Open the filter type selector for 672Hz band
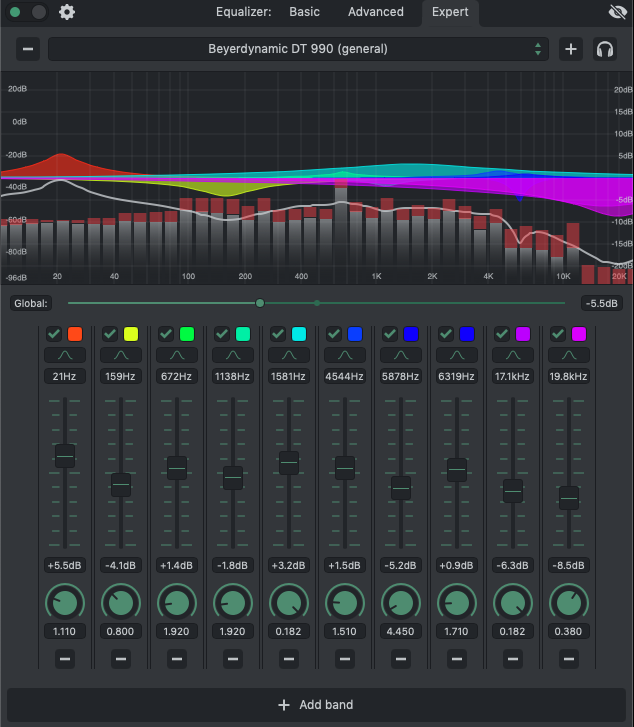Image resolution: width=634 pixels, height=727 pixels. pyautogui.click(x=177, y=355)
